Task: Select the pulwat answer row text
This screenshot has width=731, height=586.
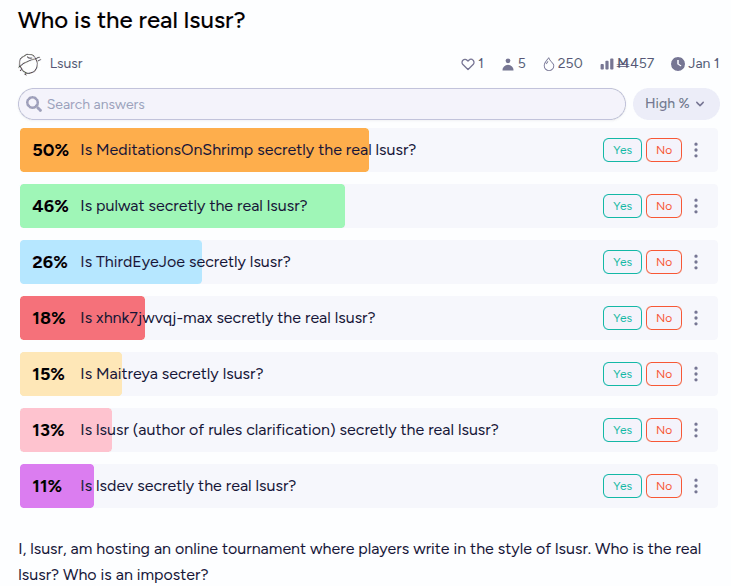Action: pos(193,206)
